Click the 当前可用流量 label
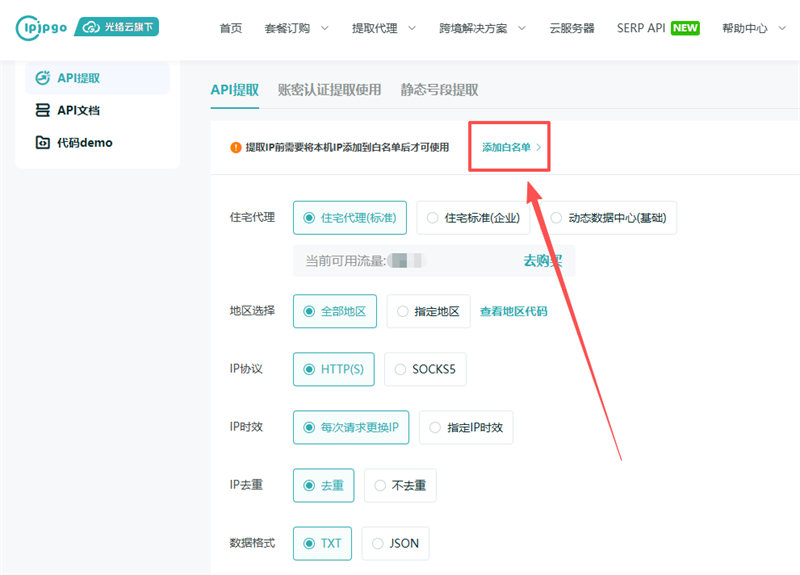The width and height of the screenshot is (800, 575). pos(345,261)
